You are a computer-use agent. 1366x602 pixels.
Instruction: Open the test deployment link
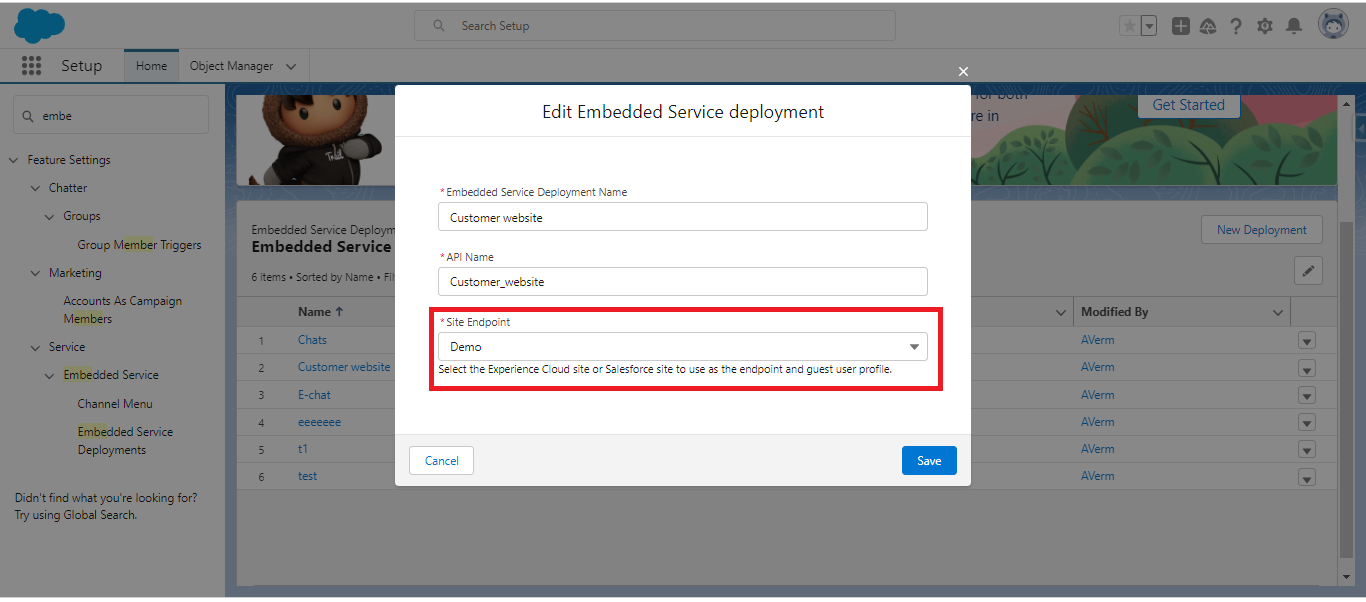click(307, 476)
